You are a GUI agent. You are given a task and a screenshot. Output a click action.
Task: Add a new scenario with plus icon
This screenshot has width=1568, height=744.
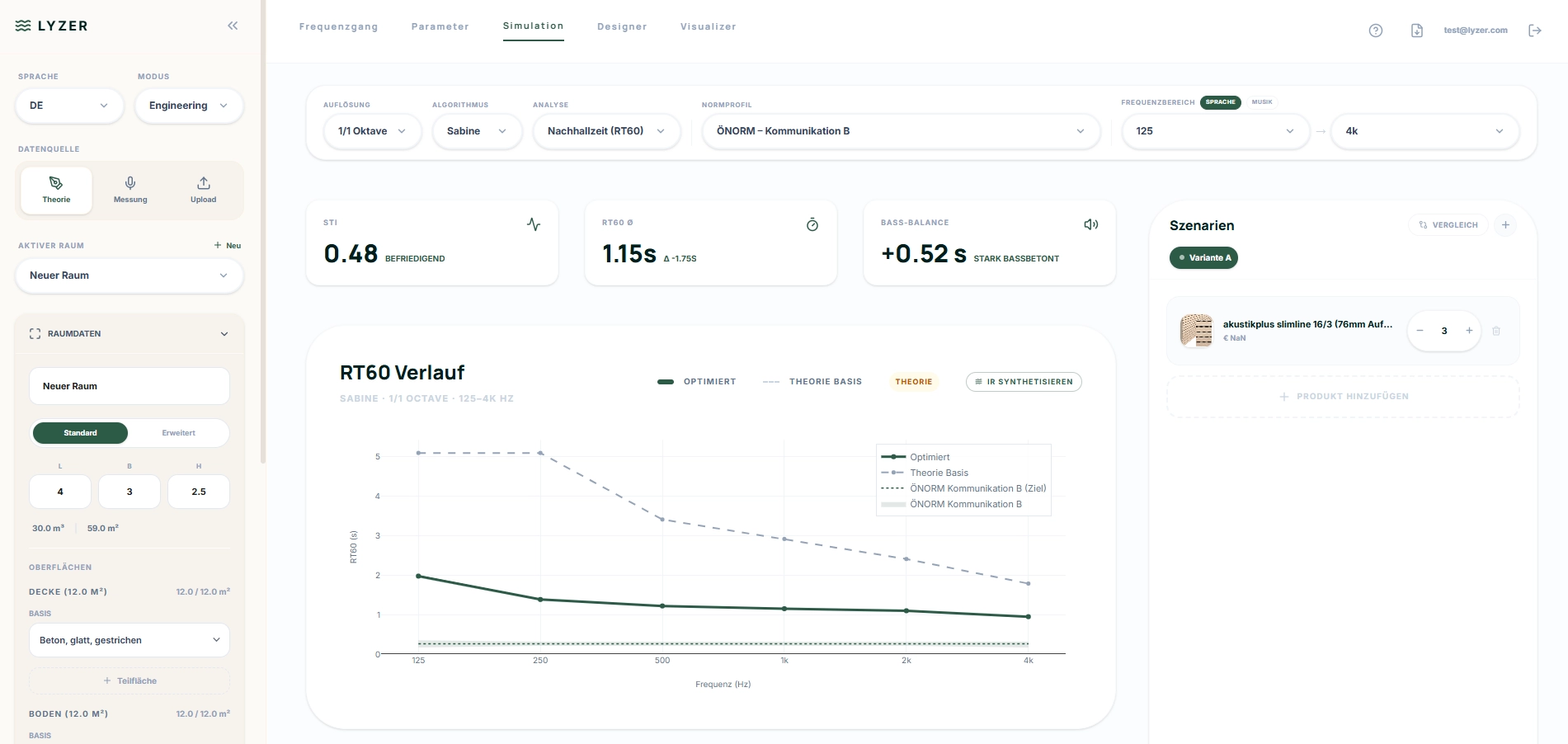1504,225
